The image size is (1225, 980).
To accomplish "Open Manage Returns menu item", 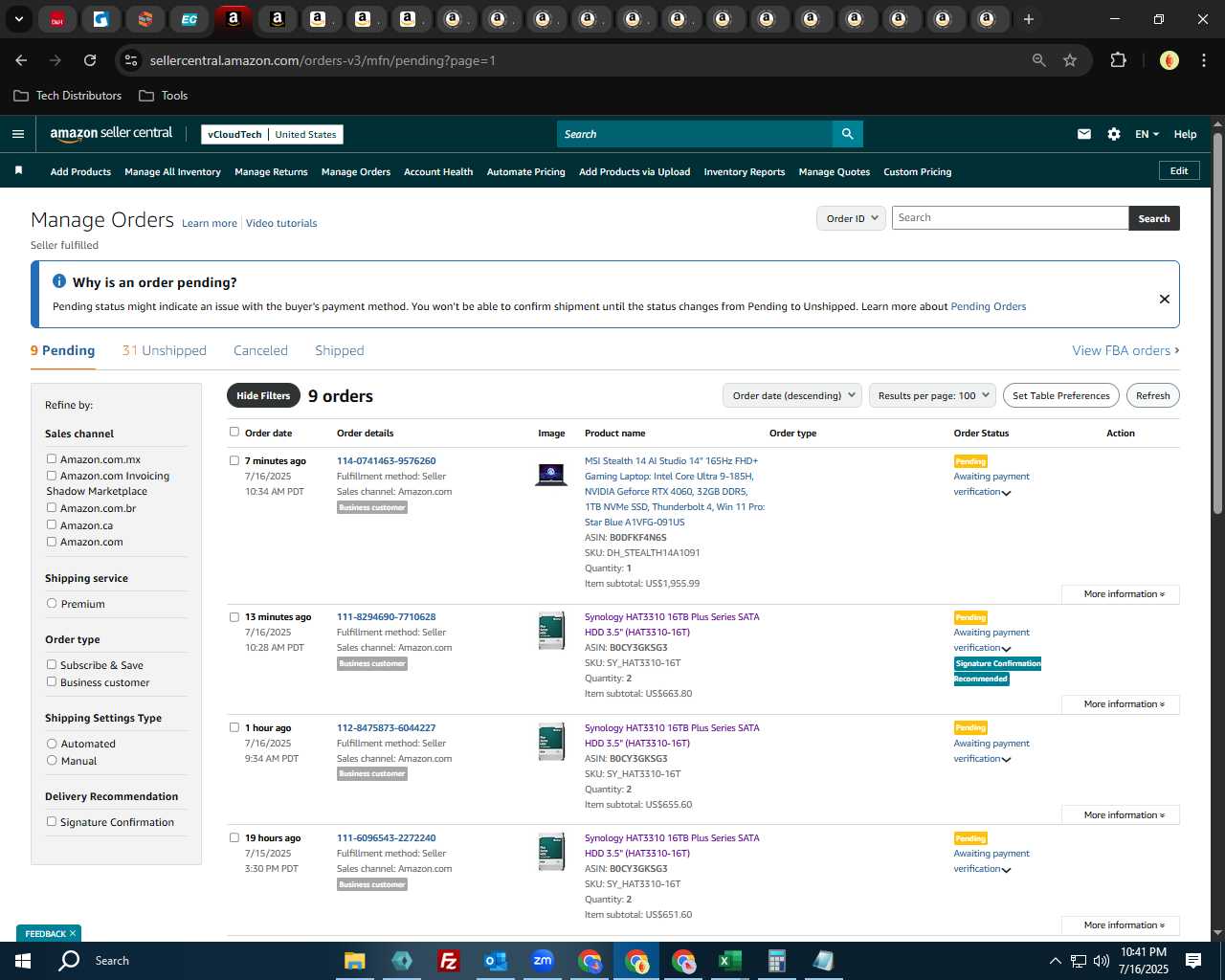I will click(271, 172).
